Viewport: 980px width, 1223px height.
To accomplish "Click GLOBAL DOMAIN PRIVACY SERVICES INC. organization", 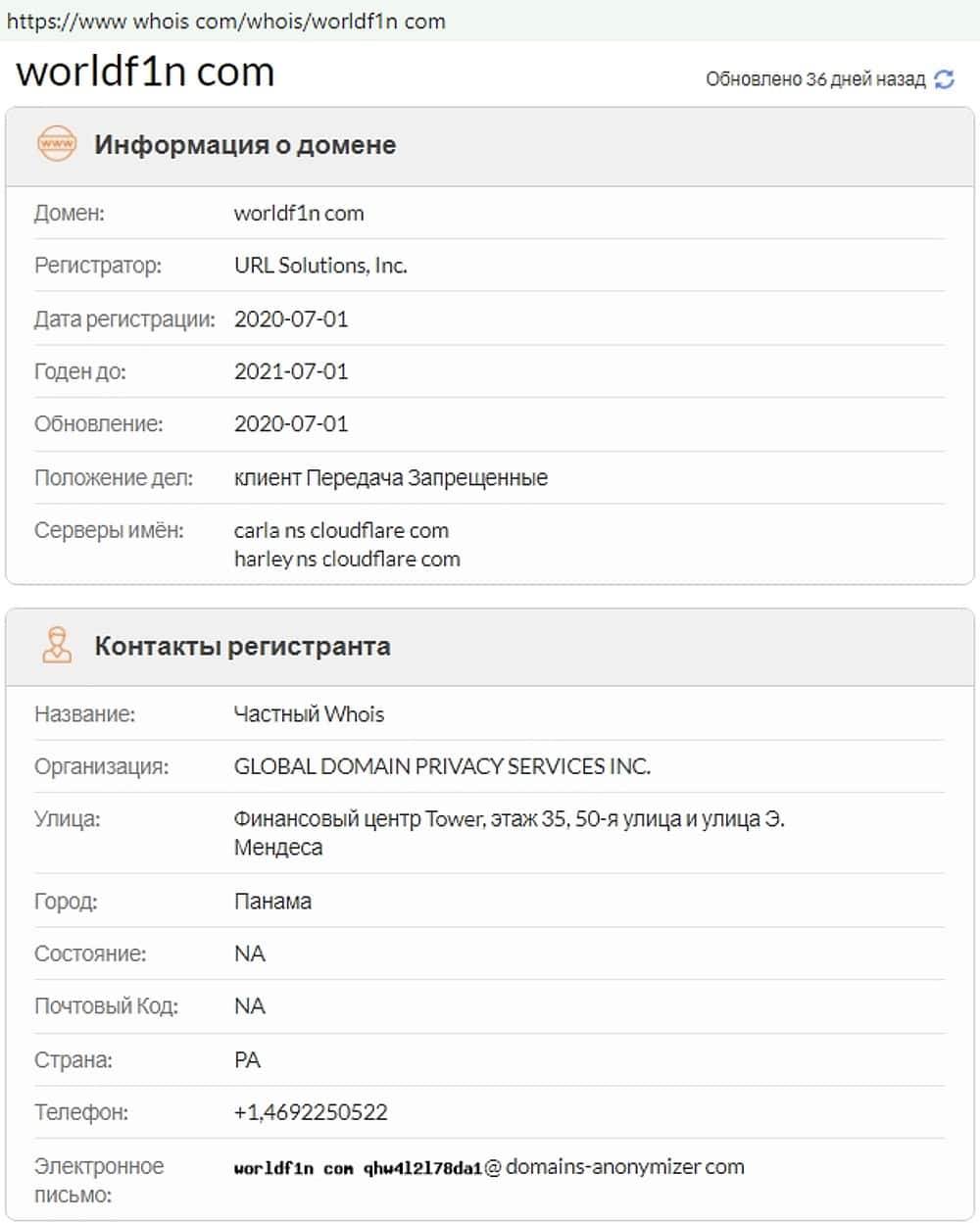I will point(442,766).
